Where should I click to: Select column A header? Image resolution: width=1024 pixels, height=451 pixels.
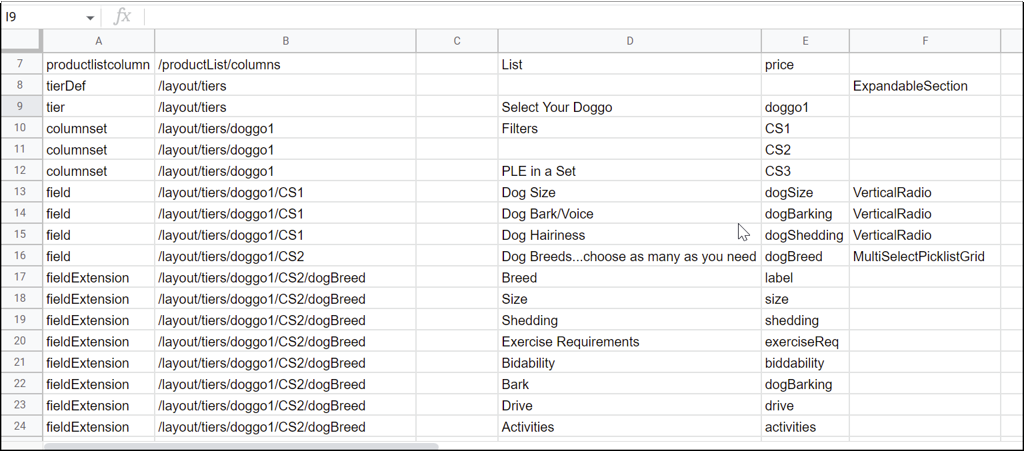(99, 41)
